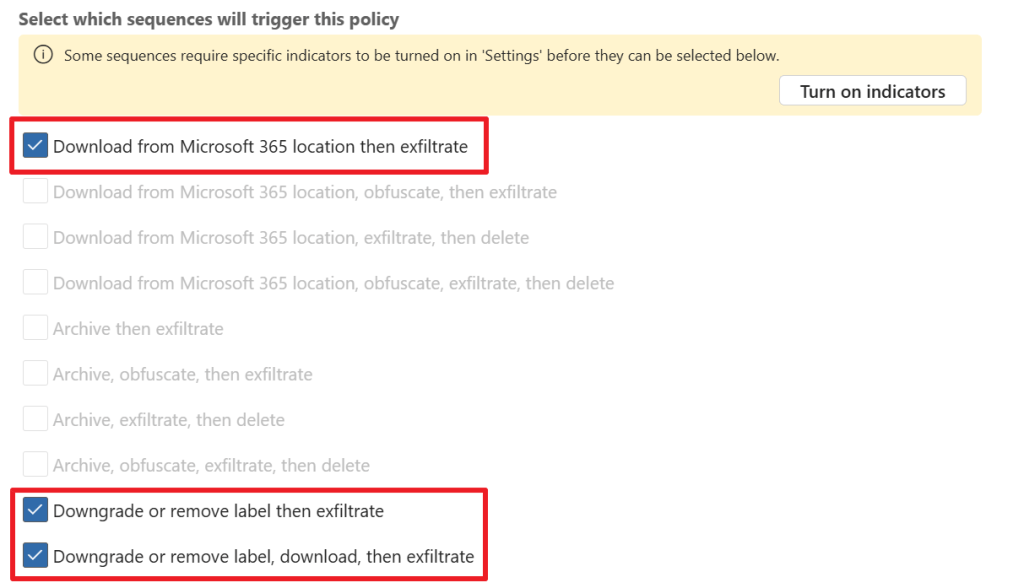Click the info icon in the yellow banner
The image size is (1024, 588).
43,55
